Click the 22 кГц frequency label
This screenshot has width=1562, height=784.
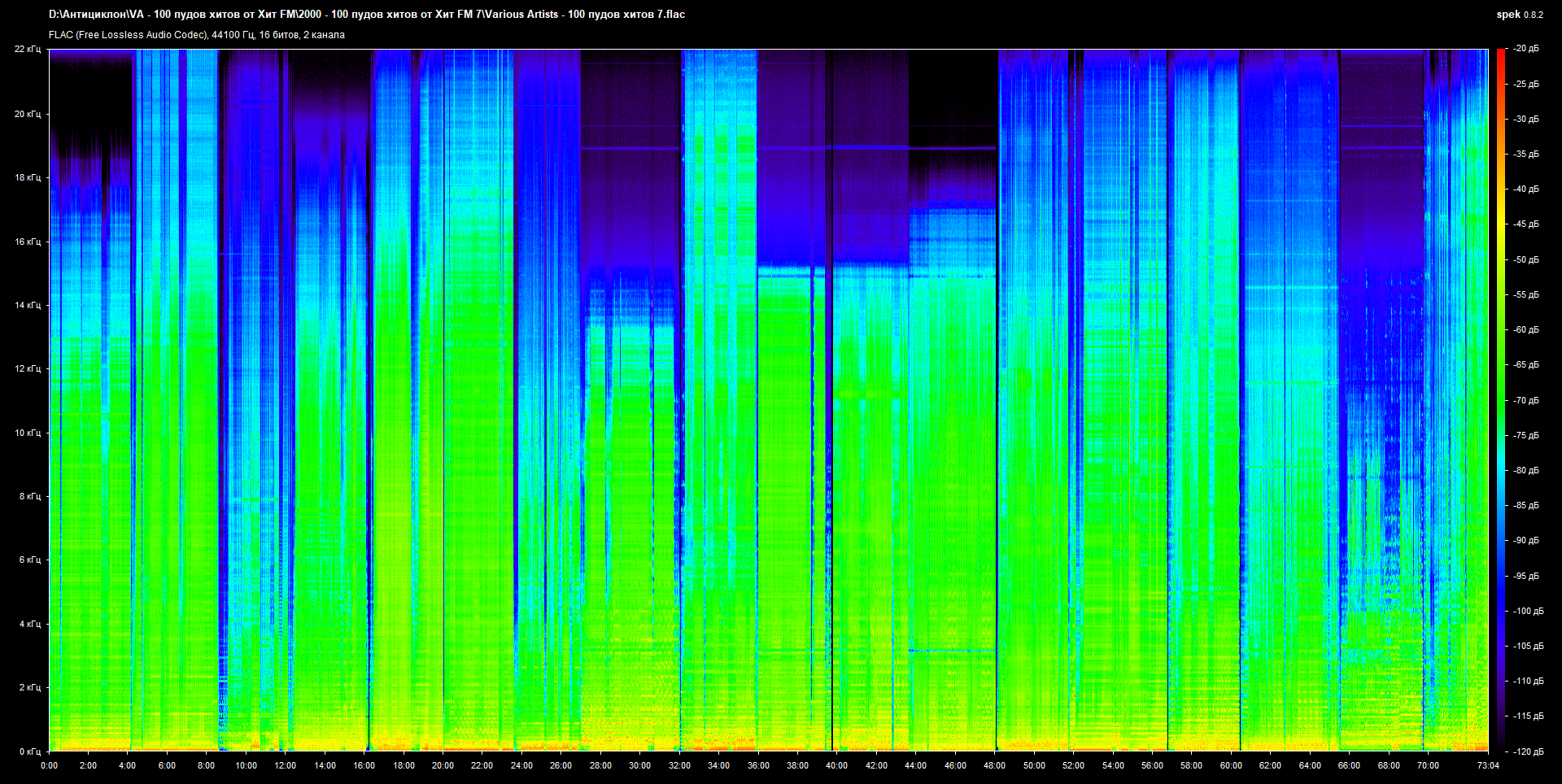point(28,49)
